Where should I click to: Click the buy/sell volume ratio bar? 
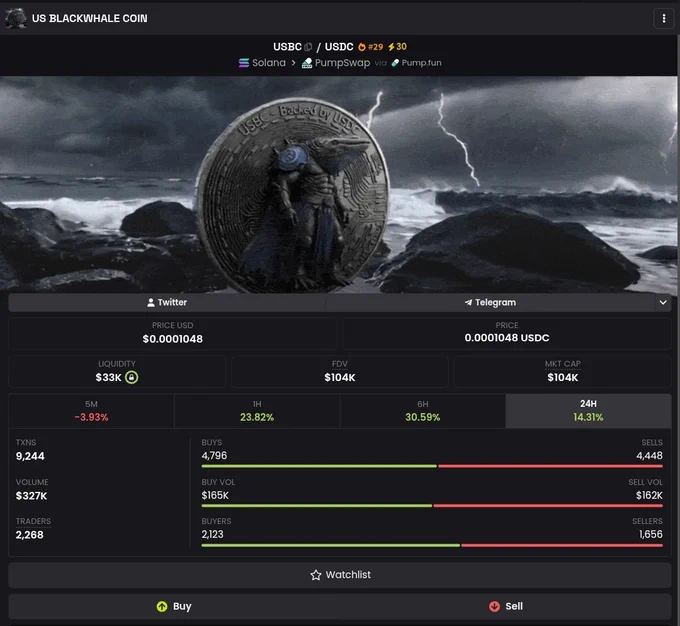pos(432,506)
